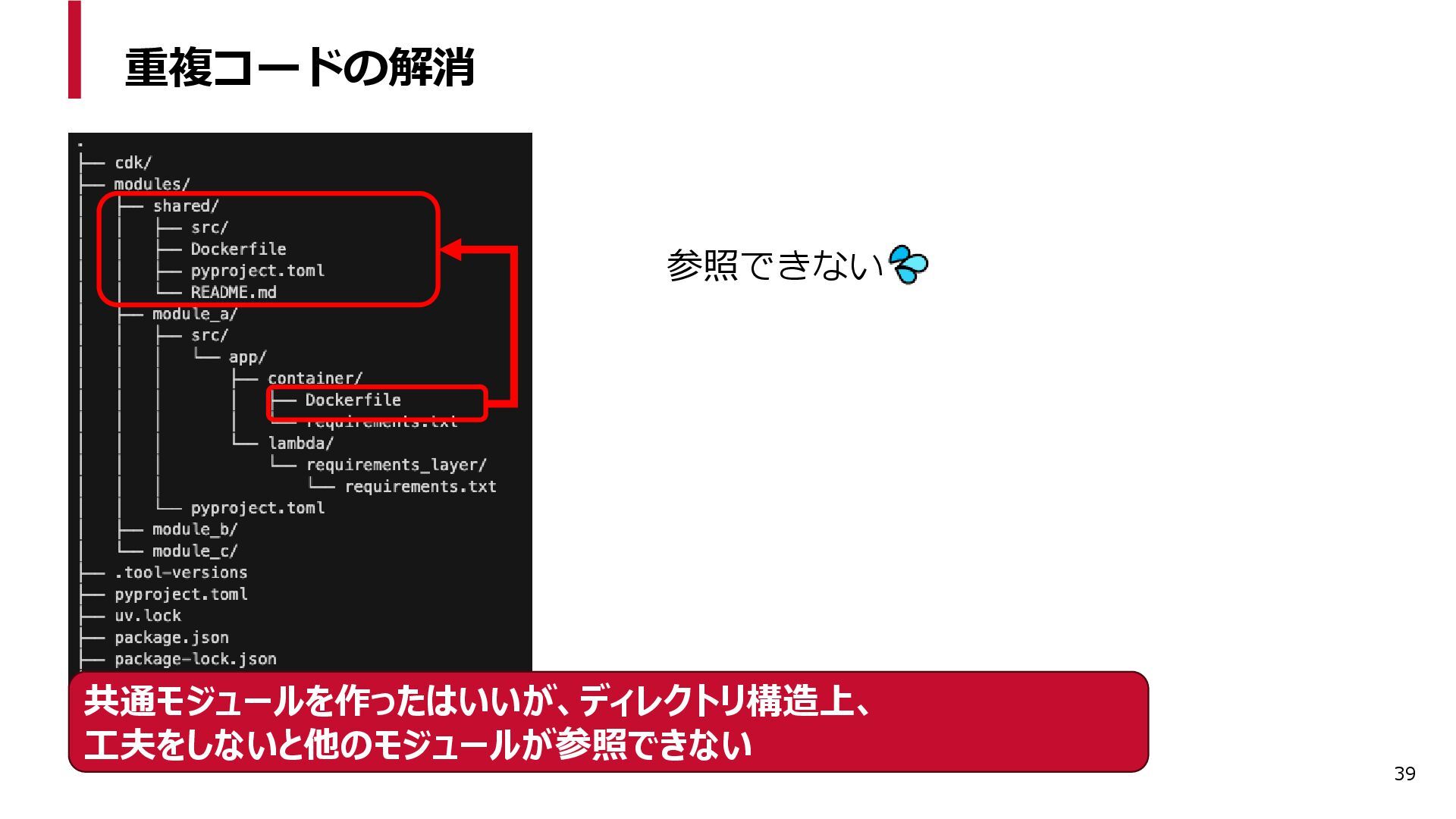
Task: Select the cdk/ folder row
Action: 133,162
